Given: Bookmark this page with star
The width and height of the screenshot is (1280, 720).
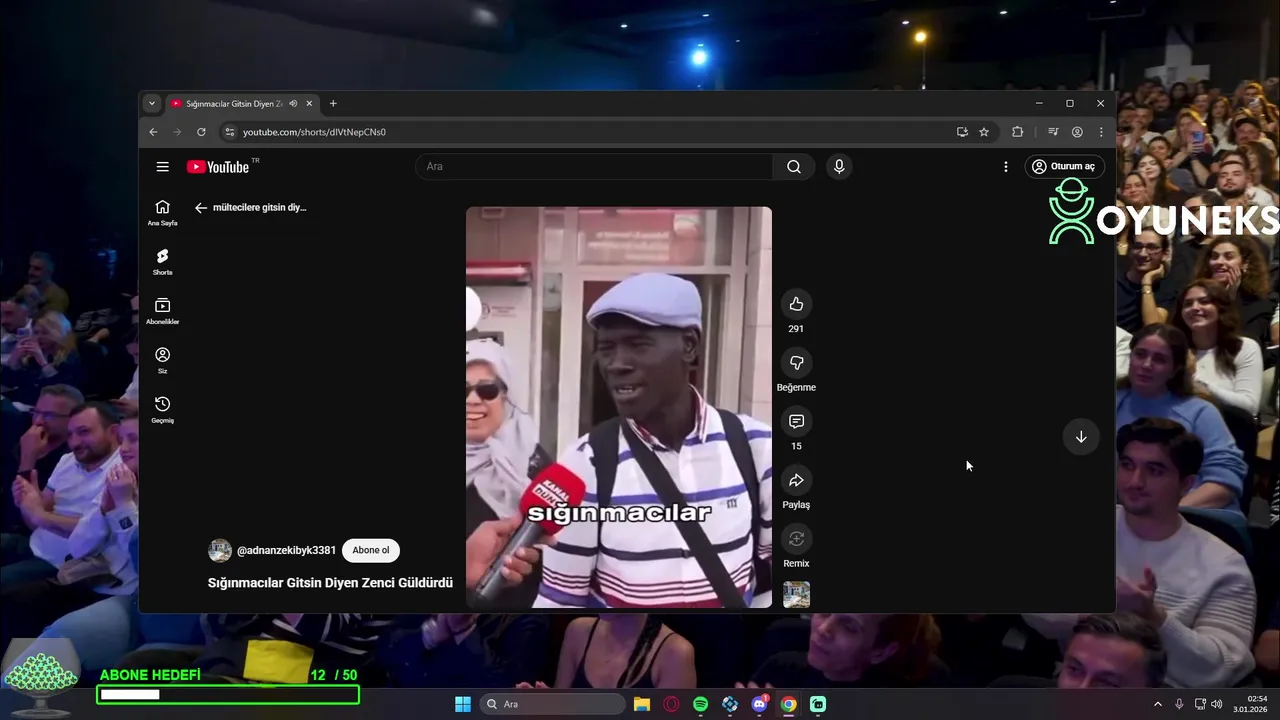Looking at the screenshot, I should [984, 132].
